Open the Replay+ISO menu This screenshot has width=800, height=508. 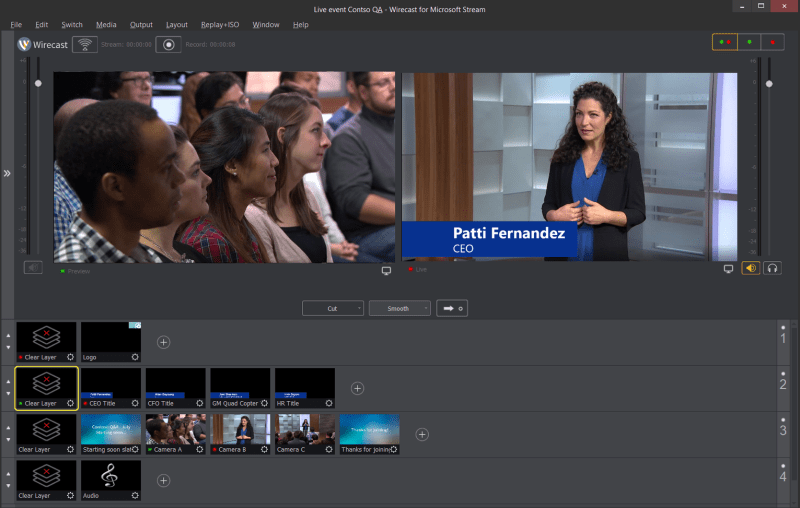click(220, 24)
